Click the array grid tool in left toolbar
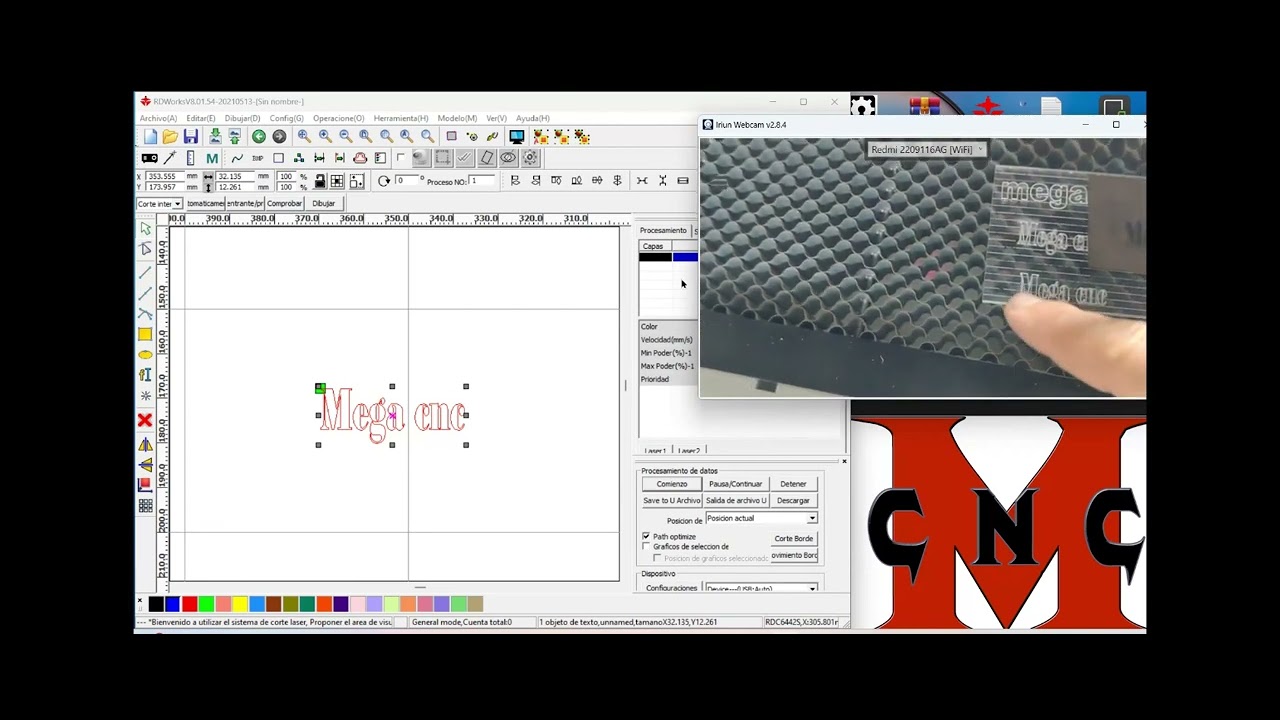1280x720 pixels. [145, 506]
